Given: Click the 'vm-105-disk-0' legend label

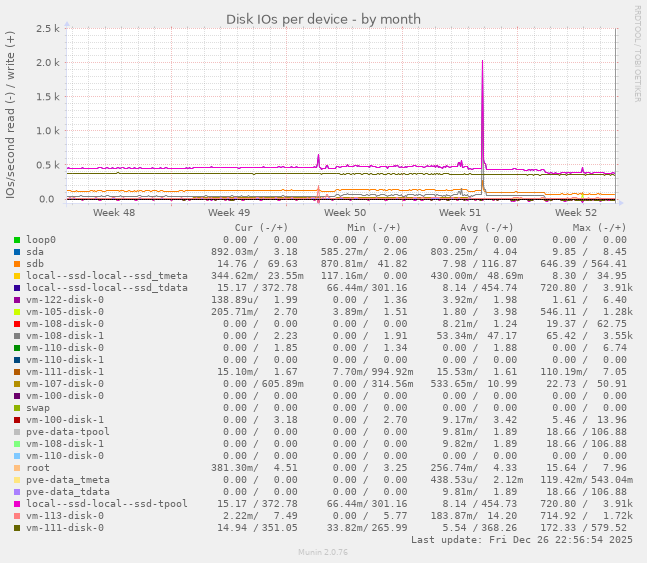Looking at the screenshot, I should point(65,312).
